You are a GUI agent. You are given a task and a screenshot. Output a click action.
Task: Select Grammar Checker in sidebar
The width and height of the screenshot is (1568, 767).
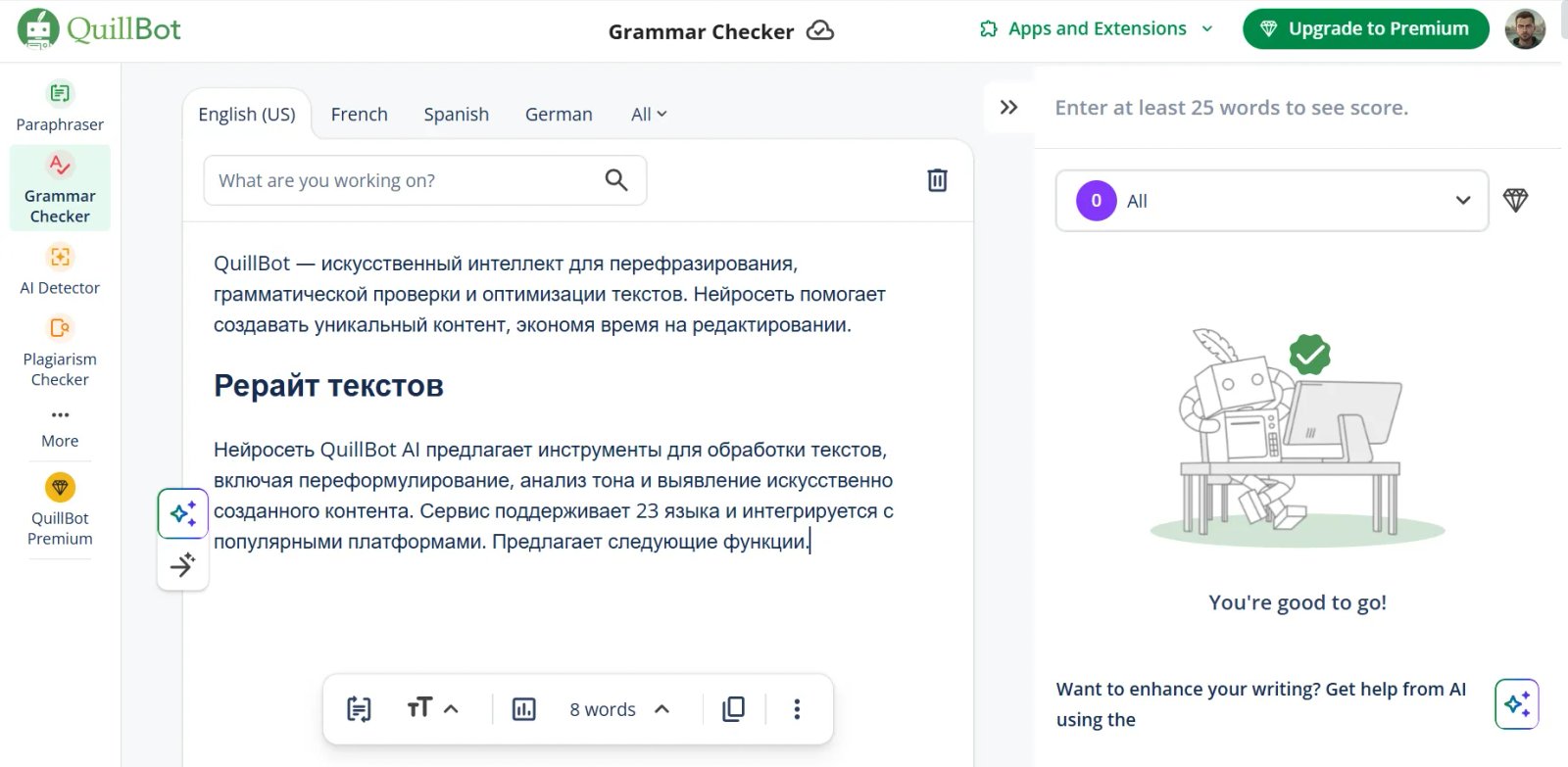click(x=60, y=188)
